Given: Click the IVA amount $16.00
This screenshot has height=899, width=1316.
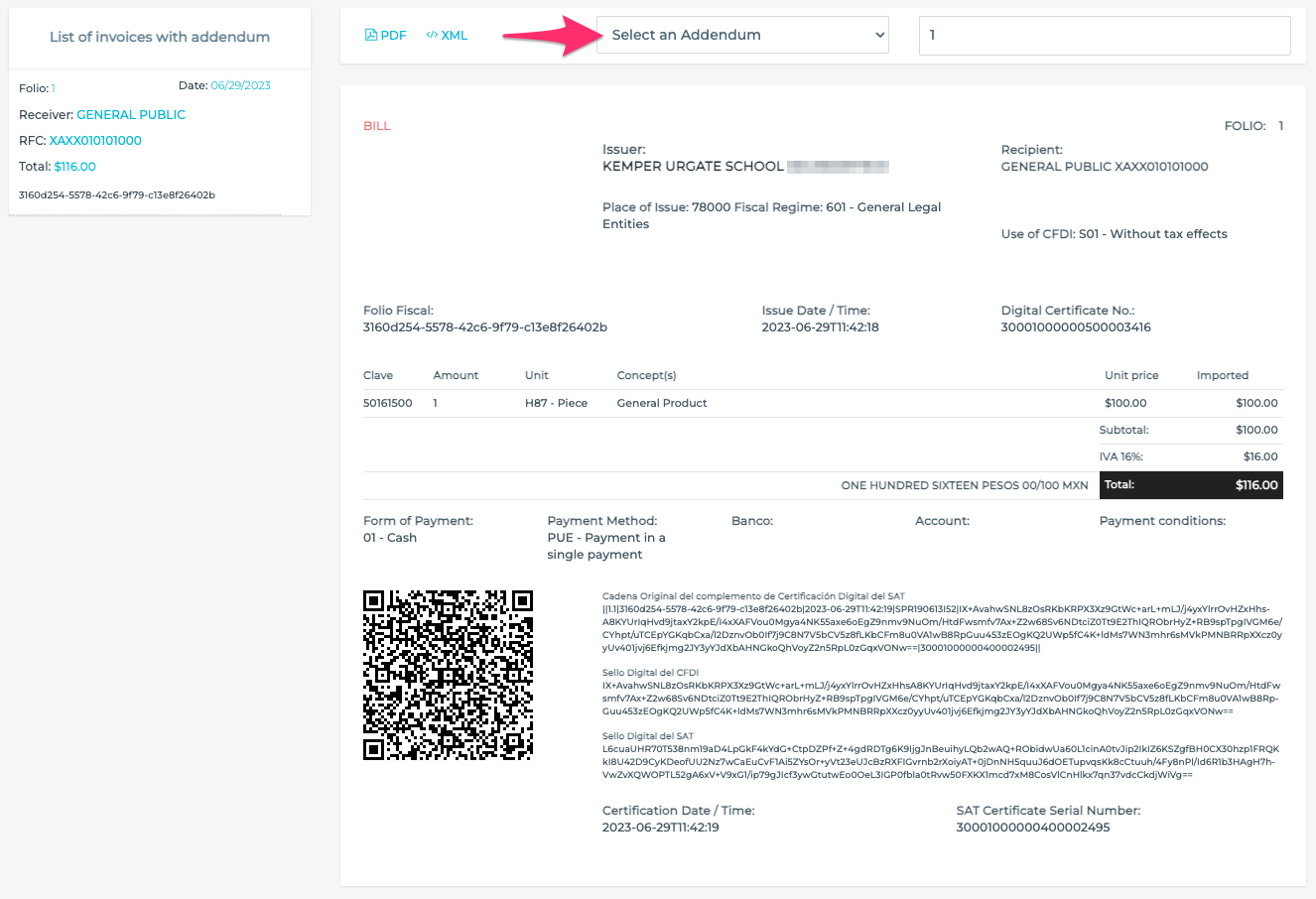Looking at the screenshot, I should click(x=1260, y=456).
